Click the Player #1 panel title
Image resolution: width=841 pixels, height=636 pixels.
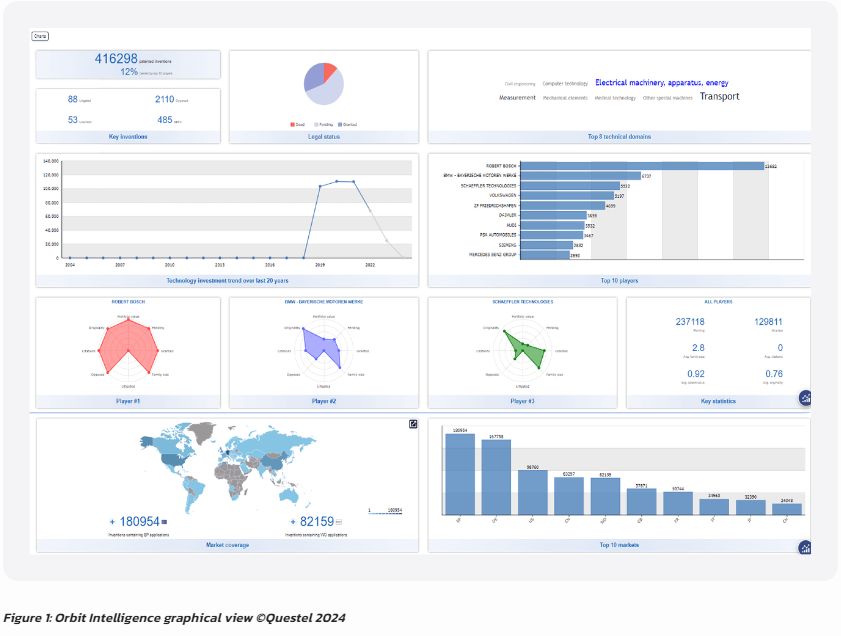click(x=128, y=401)
